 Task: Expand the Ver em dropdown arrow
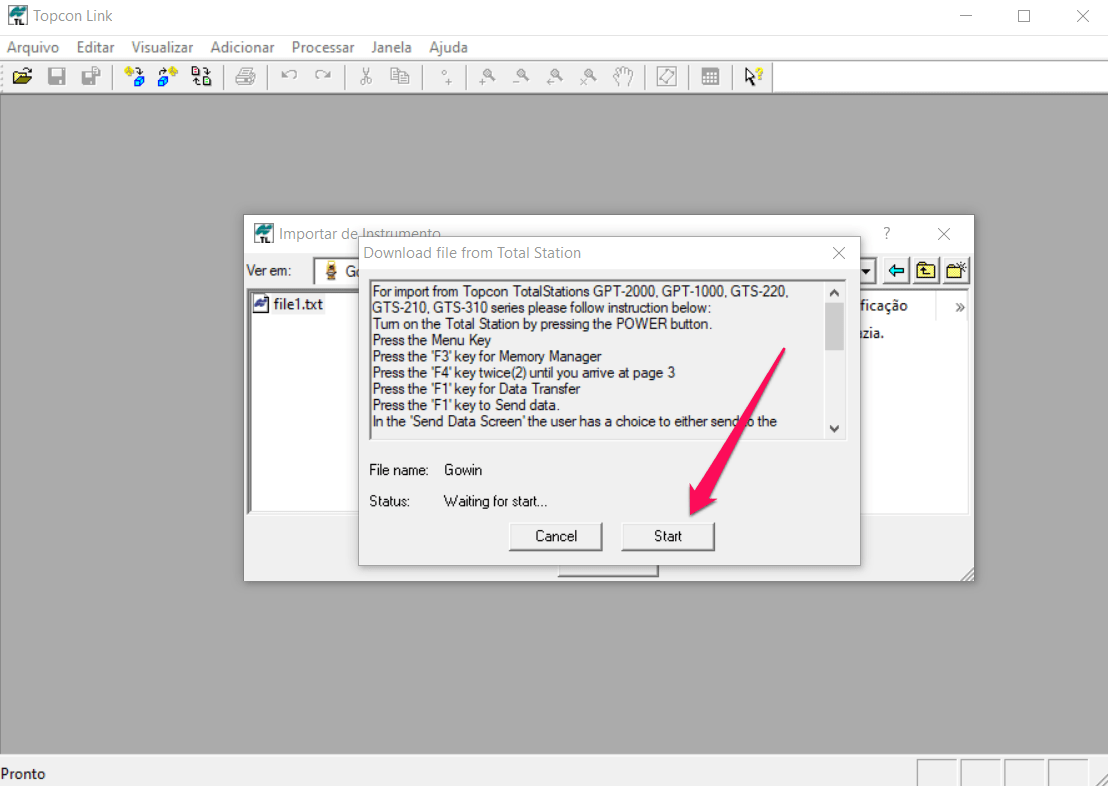pos(867,271)
